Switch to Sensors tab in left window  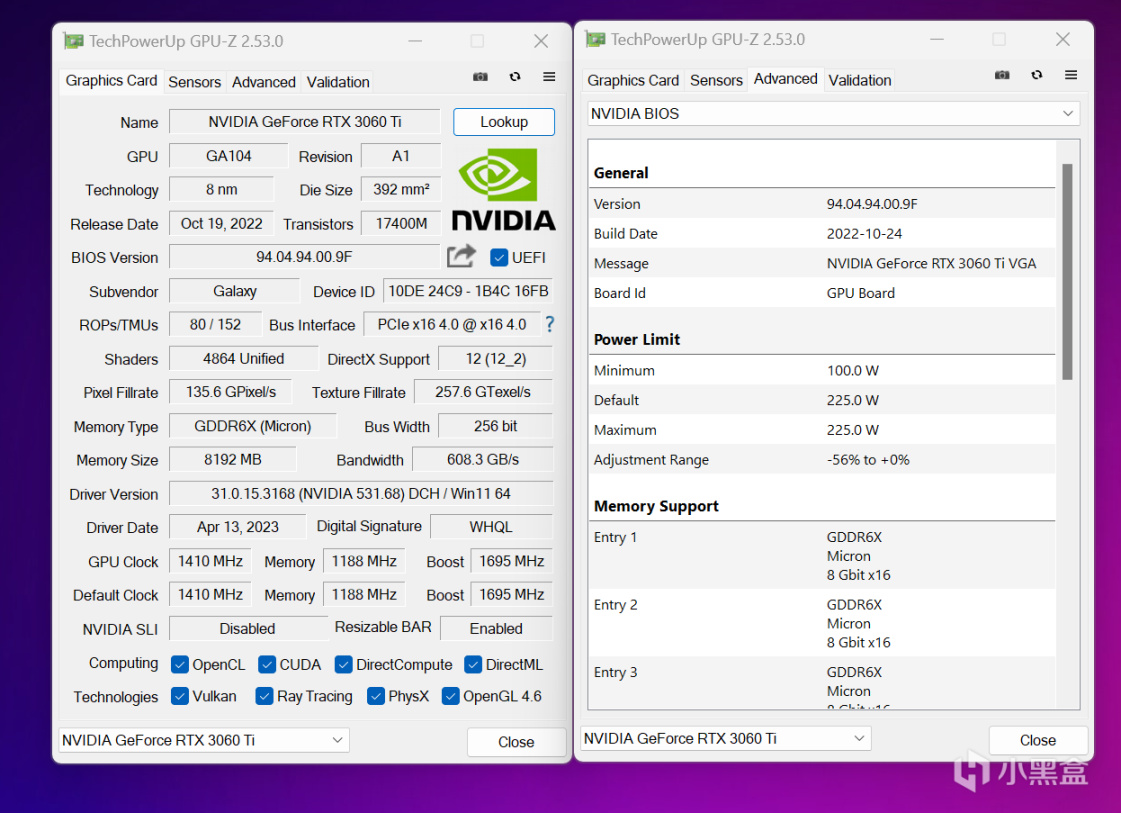point(194,82)
